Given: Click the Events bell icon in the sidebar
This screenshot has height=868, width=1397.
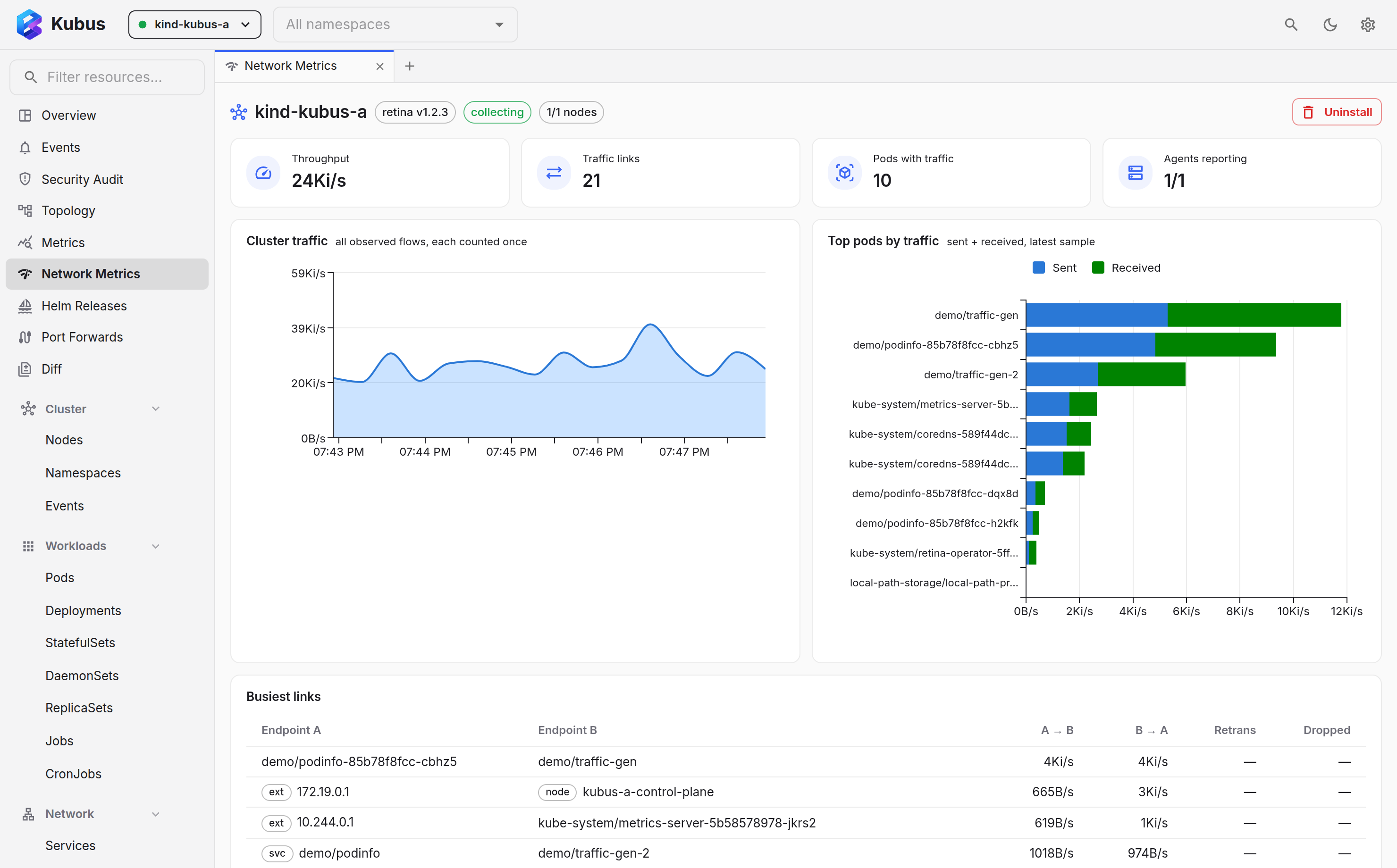Looking at the screenshot, I should pyautogui.click(x=25, y=148).
